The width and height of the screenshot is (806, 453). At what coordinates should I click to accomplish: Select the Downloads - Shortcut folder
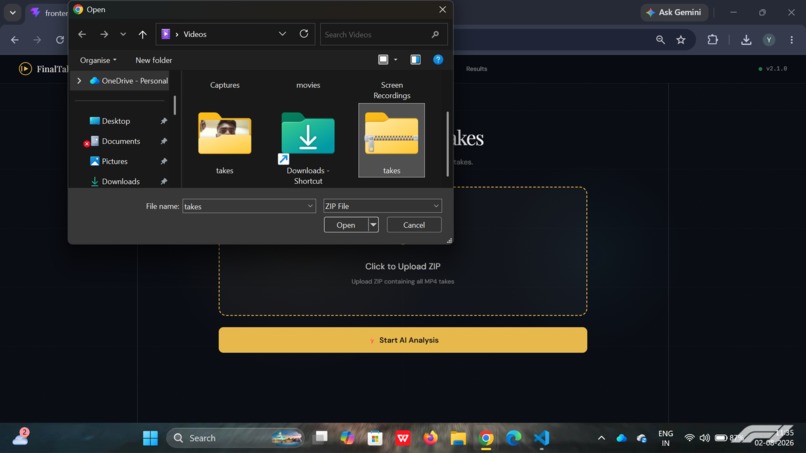pyautogui.click(x=308, y=147)
